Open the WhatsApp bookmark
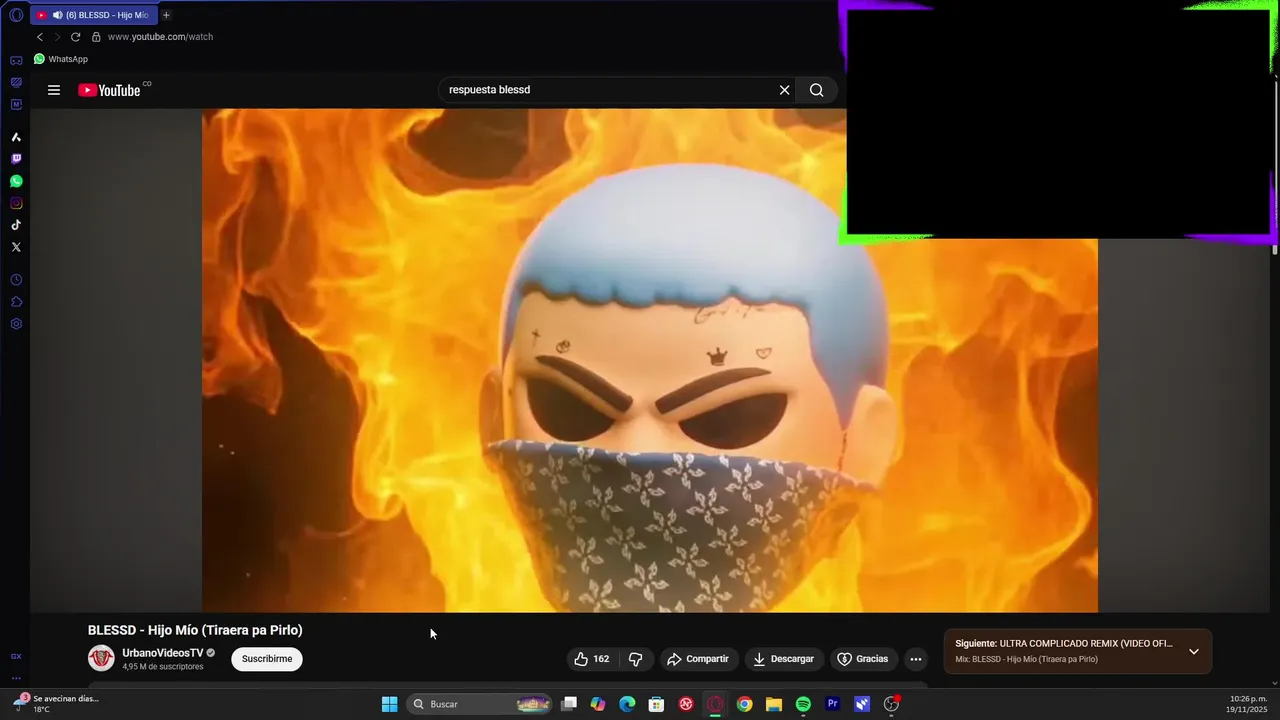The width and height of the screenshot is (1280, 720). click(61, 59)
